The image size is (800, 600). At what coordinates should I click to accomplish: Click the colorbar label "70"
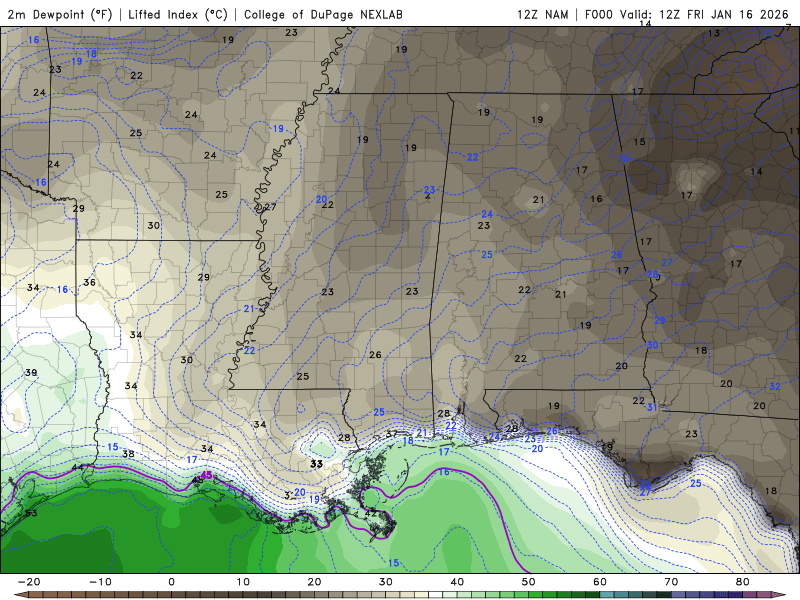[671, 582]
